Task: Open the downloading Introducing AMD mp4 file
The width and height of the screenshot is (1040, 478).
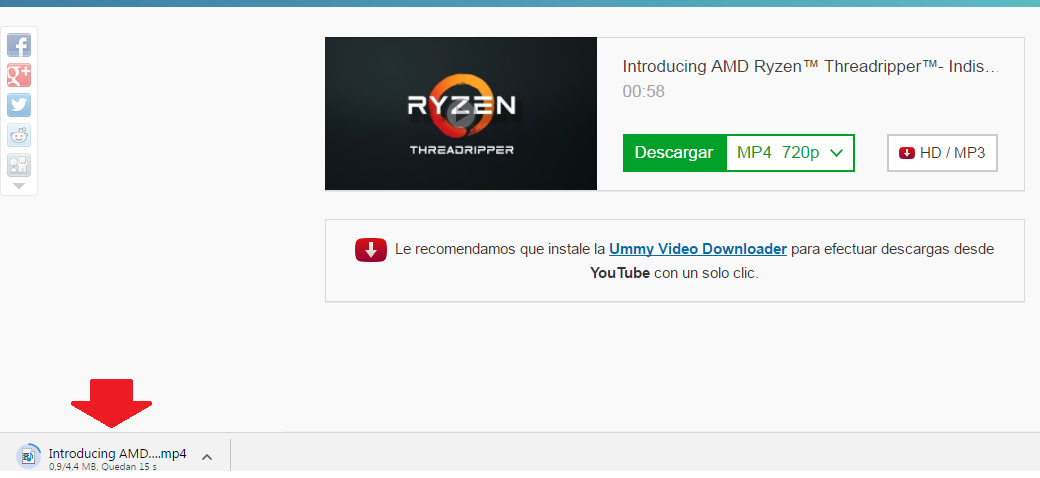Action: tap(117, 454)
